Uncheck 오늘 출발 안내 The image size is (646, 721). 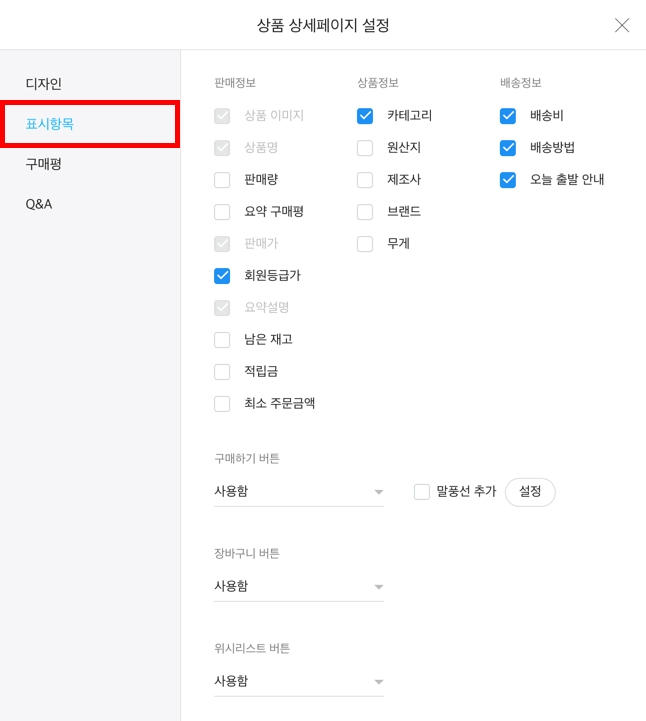(x=508, y=180)
